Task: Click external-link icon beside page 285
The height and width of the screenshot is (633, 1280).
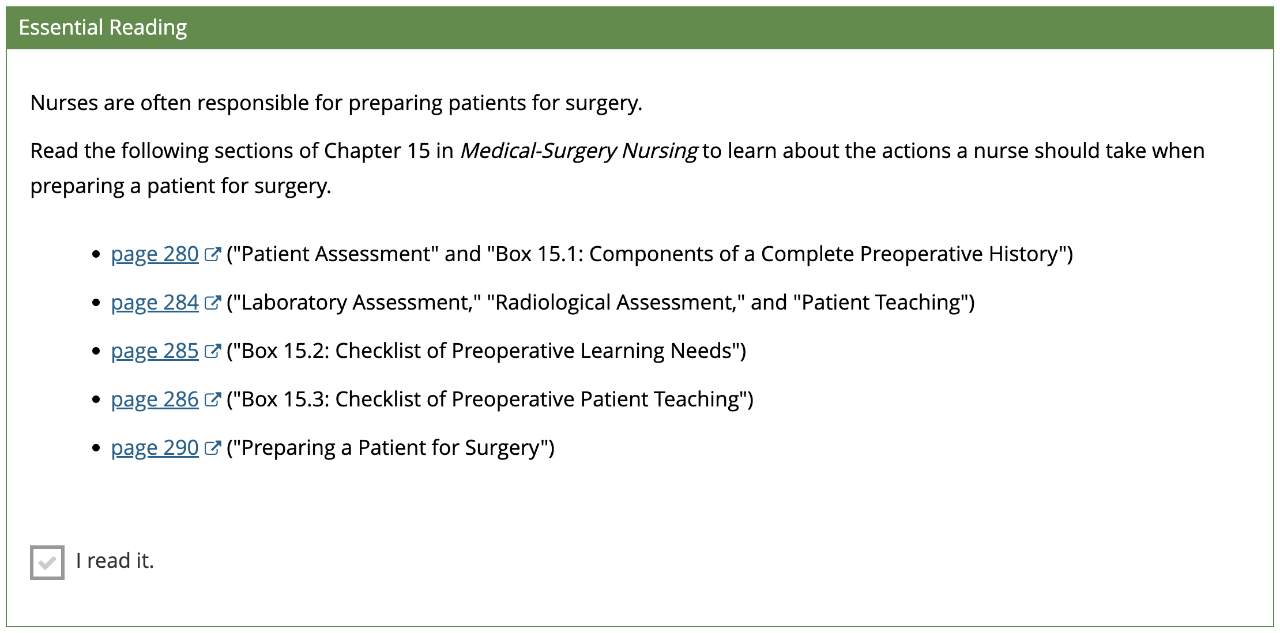Action: click(212, 351)
